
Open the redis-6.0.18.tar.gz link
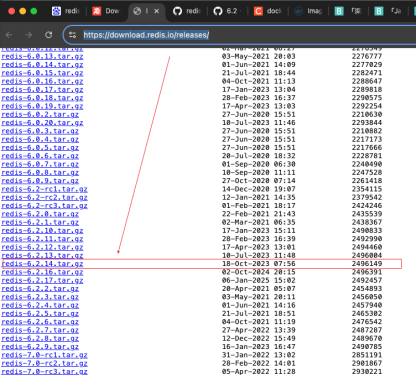(42, 98)
